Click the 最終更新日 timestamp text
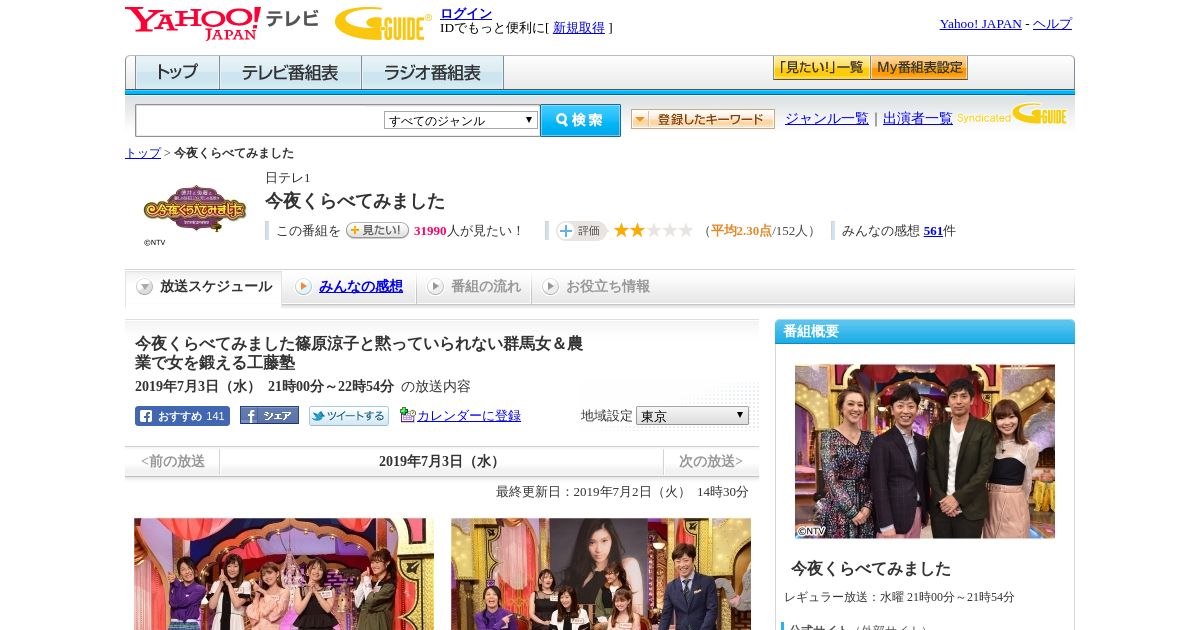This screenshot has height=630, width=1200. click(x=622, y=492)
